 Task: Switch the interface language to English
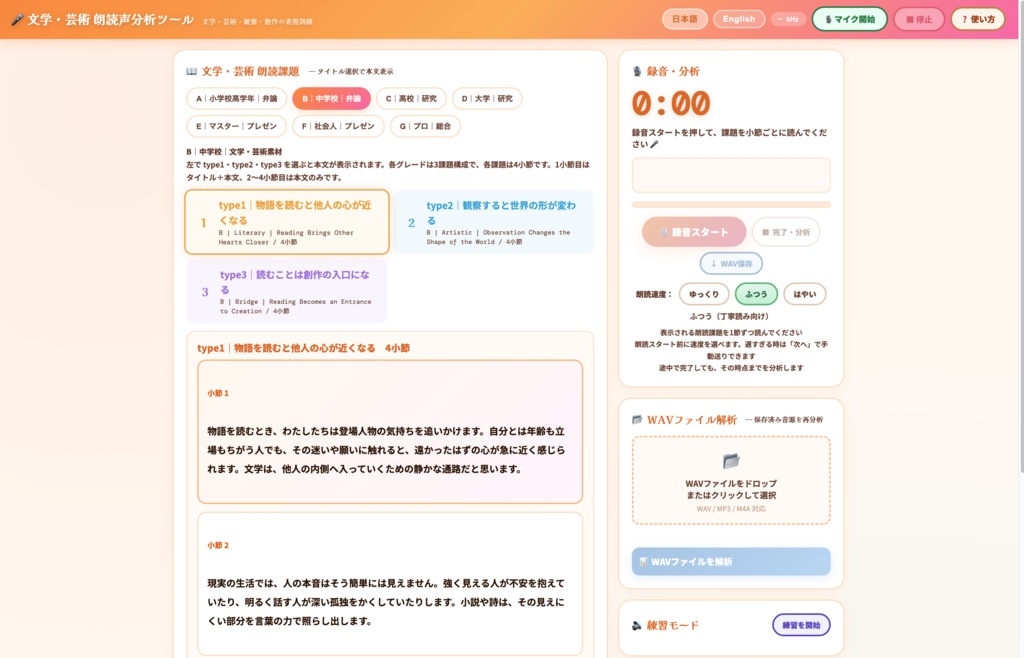click(738, 18)
